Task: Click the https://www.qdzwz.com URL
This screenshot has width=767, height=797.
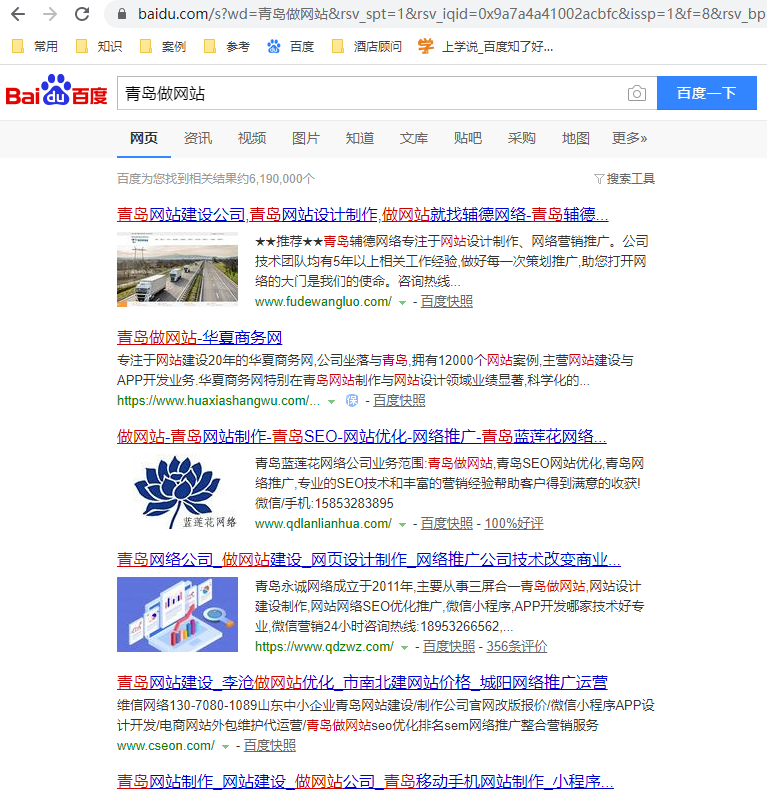Action: coord(324,647)
